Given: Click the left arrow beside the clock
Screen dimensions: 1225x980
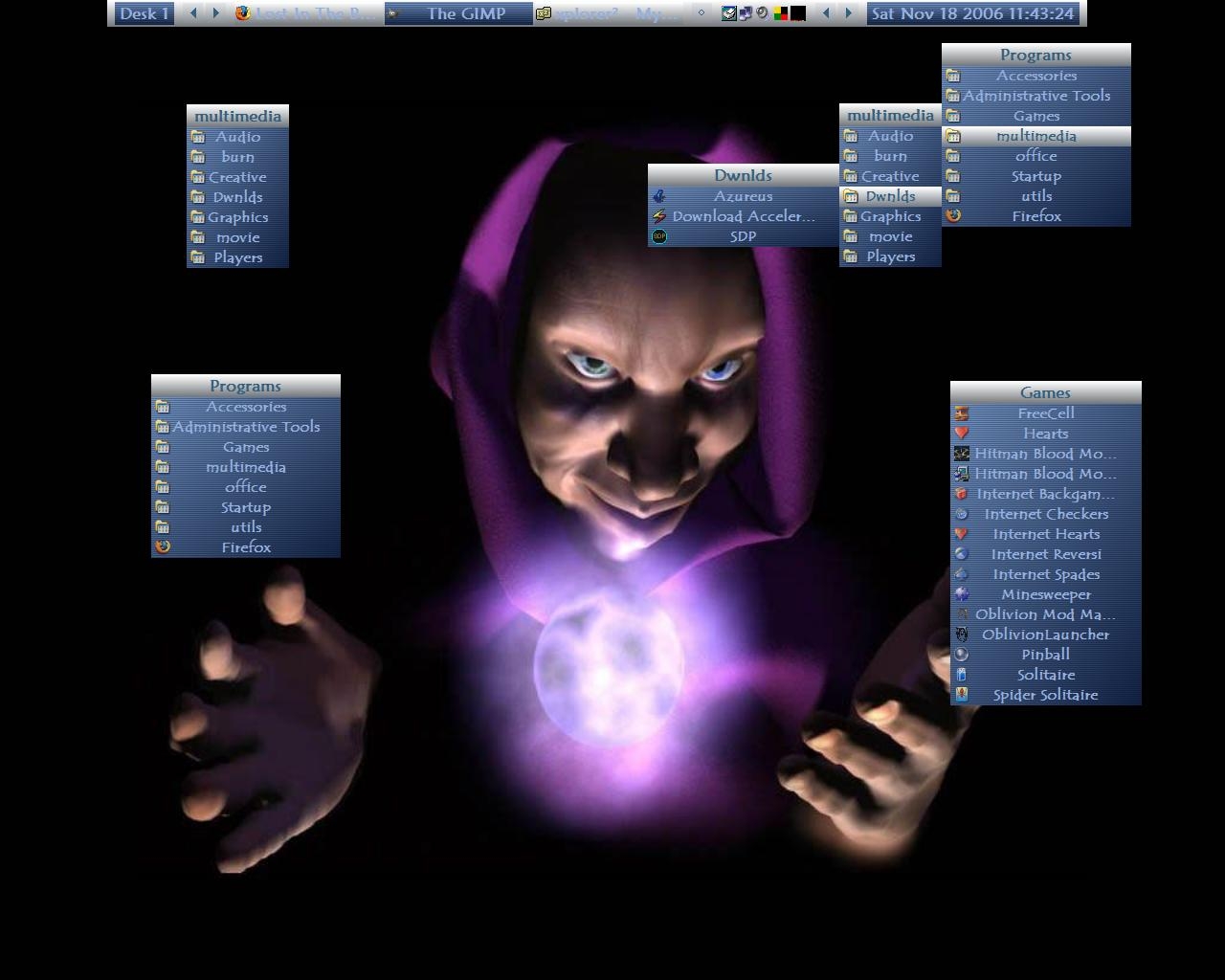Looking at the screenshot, I should (826, 13).
